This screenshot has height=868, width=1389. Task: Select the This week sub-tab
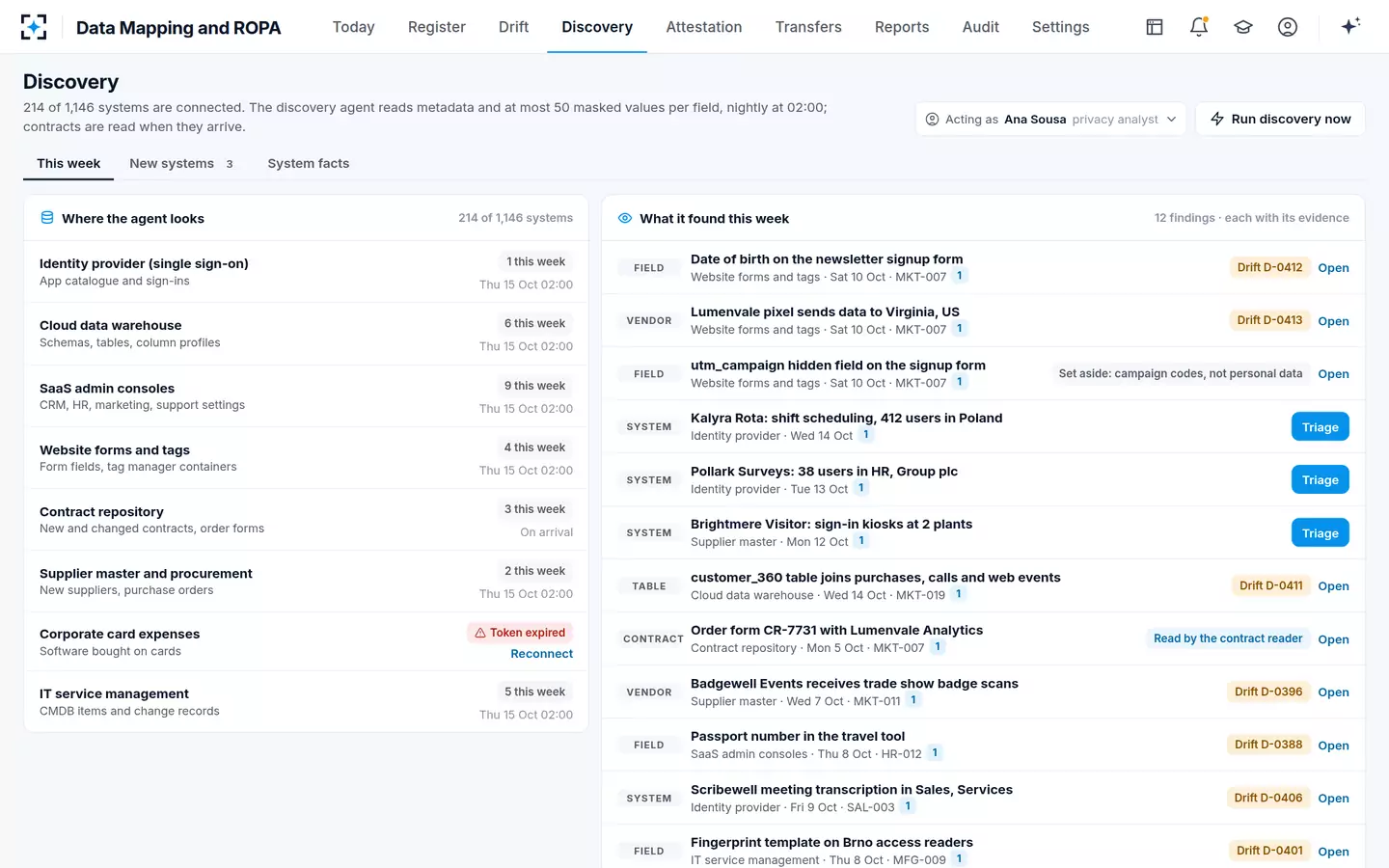(68, 164)
